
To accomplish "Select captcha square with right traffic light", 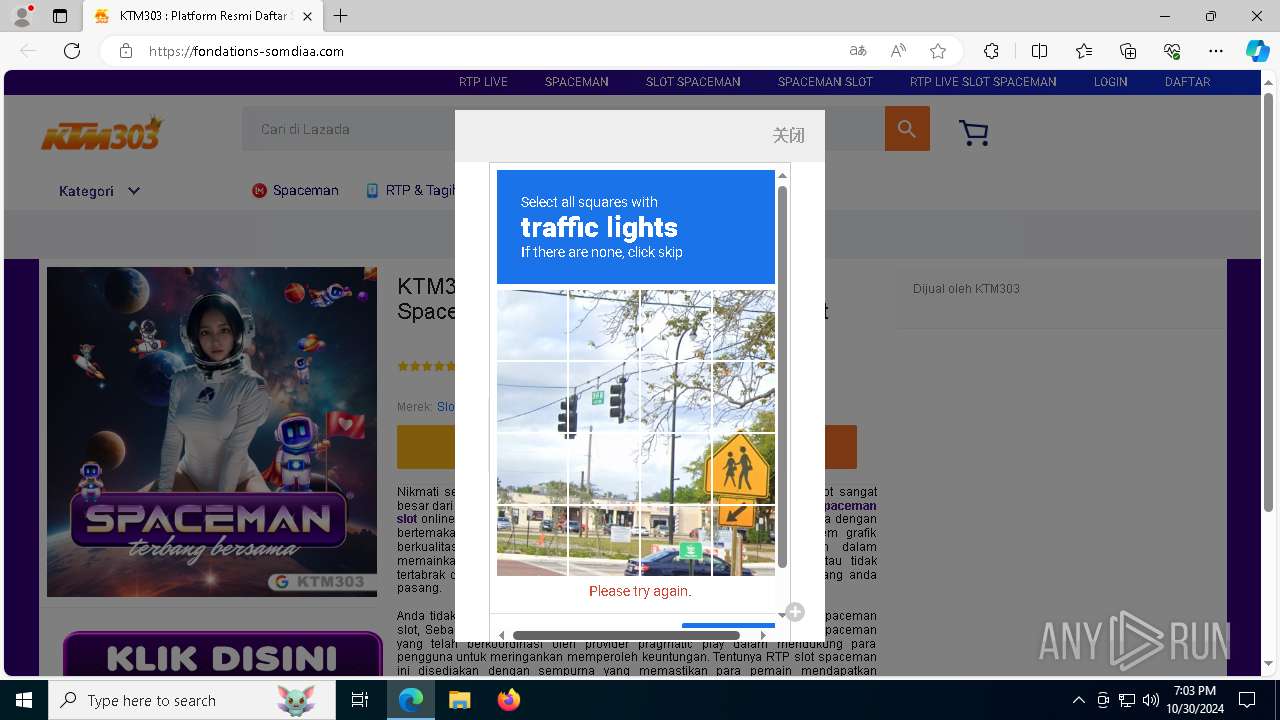I will [604, 397].
